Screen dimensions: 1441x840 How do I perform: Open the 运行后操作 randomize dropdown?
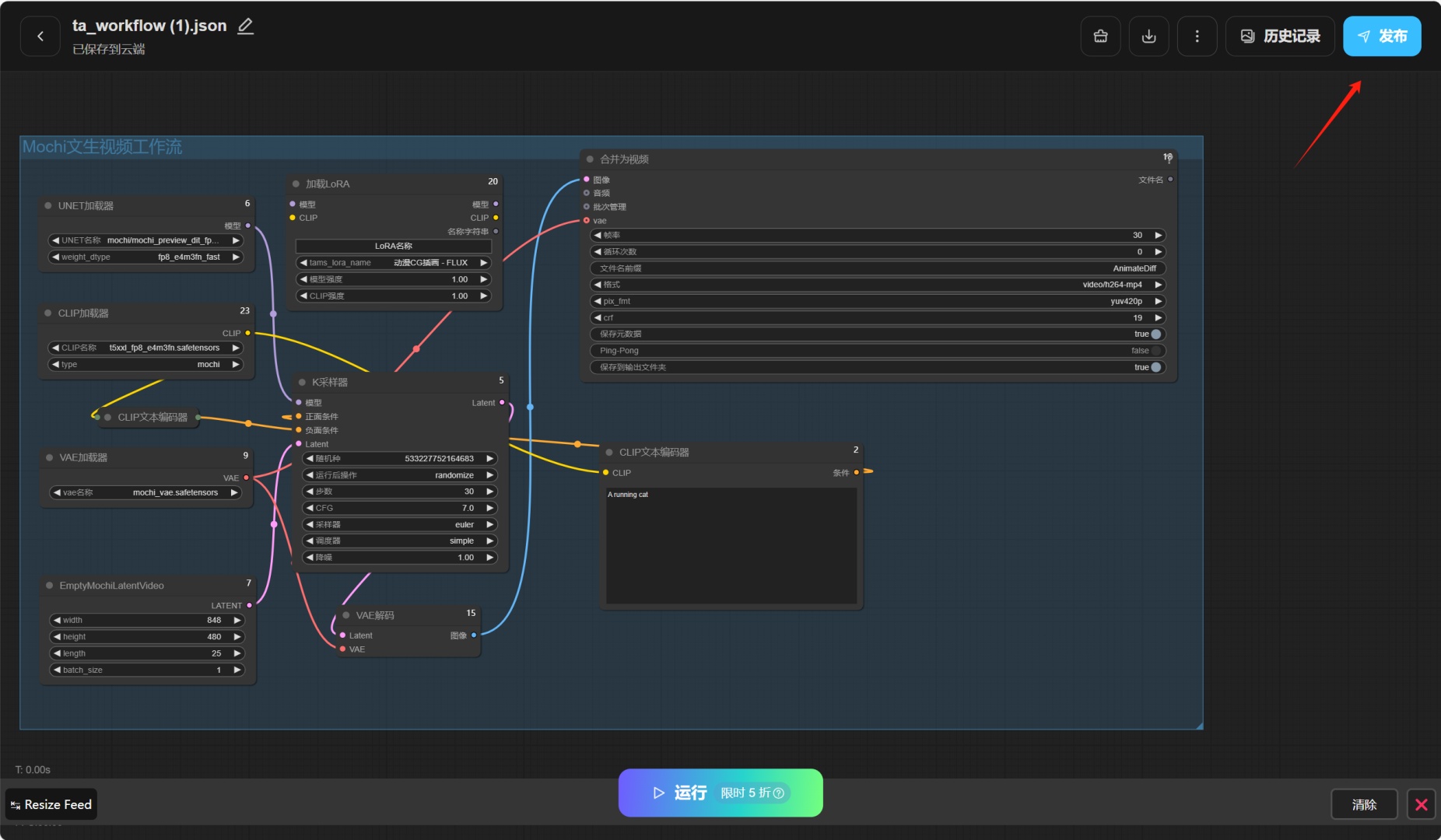click(399, 475)
